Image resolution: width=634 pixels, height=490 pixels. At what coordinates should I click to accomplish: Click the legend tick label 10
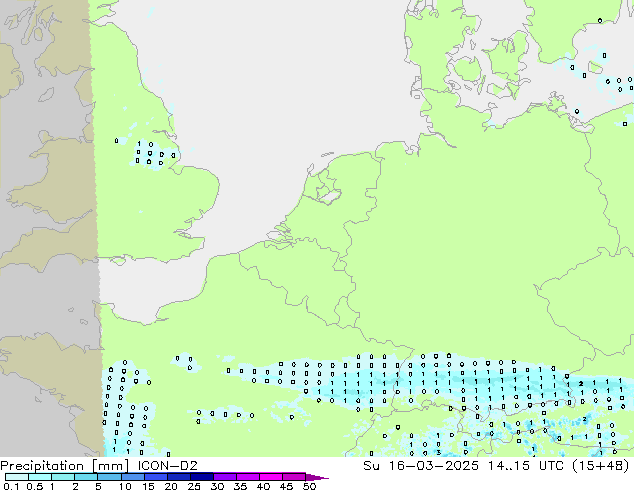coord(125,487)
